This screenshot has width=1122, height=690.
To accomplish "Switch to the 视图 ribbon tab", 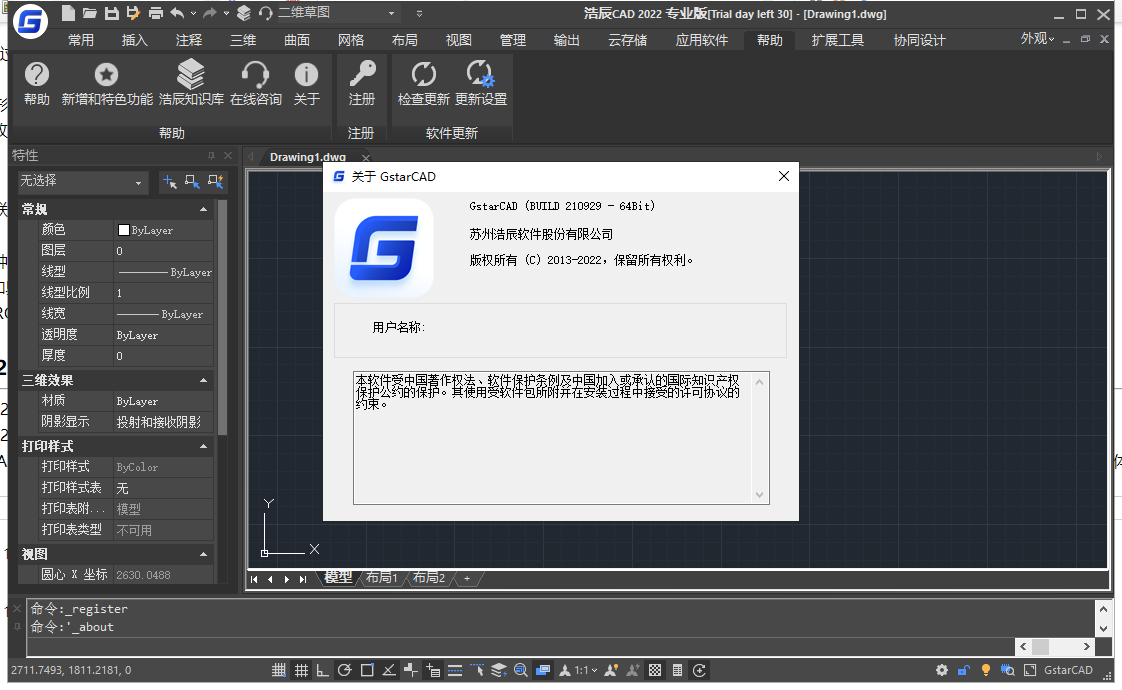I will [459, 40].
